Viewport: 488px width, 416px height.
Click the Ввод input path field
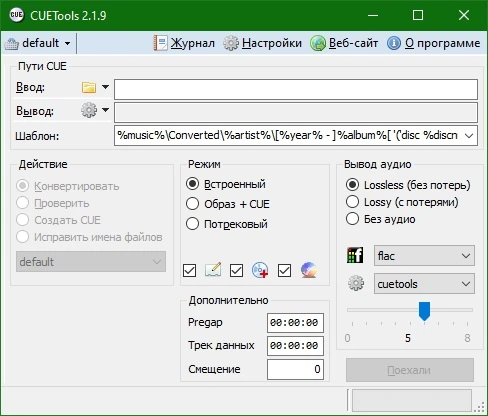296,89
